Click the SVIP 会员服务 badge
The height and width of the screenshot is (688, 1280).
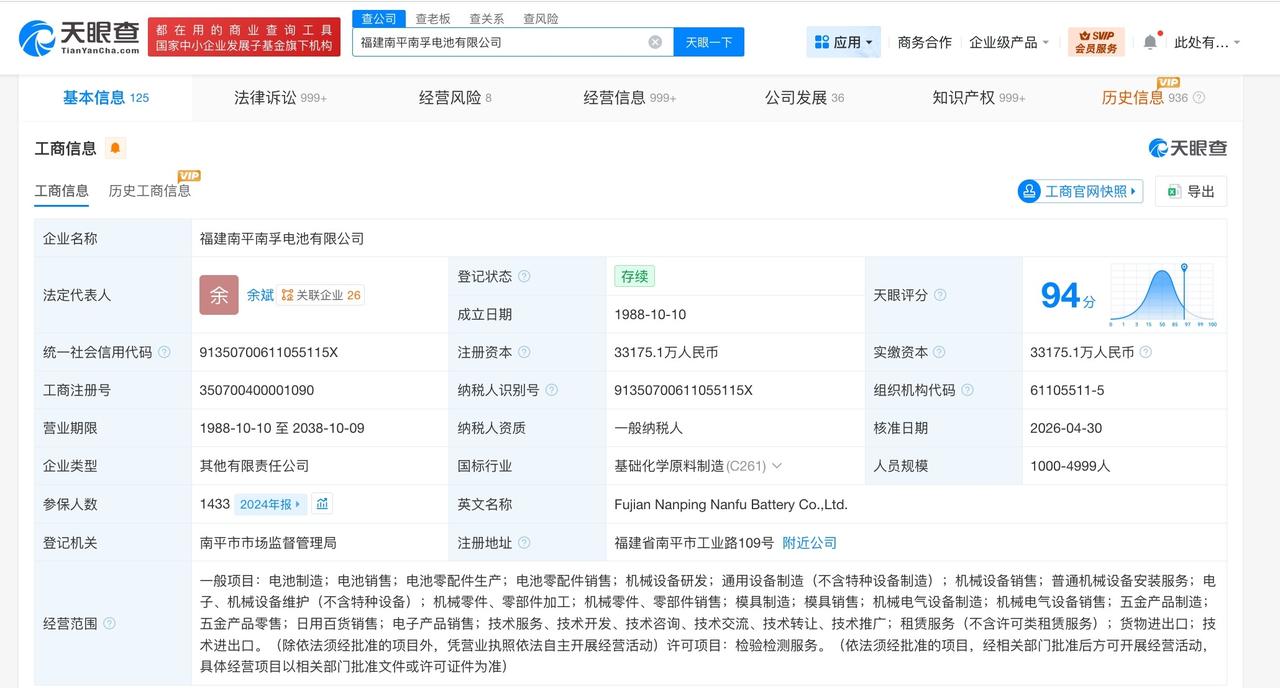click(1096, 42)
